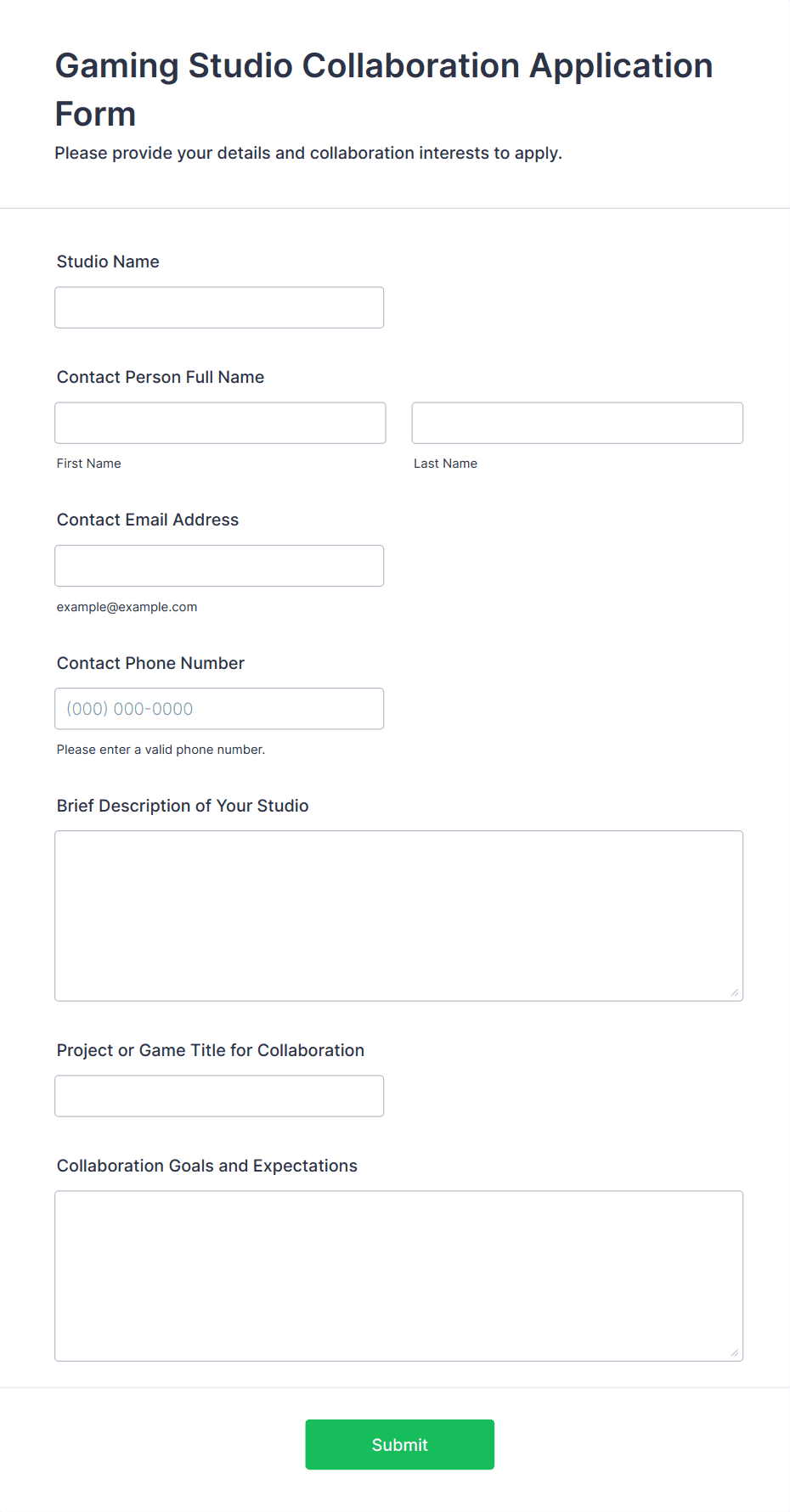This screenshot has height=1512, width=790.
Task: Click inside Brief Description of Your Studio textarea
Action: coord(398,915)
